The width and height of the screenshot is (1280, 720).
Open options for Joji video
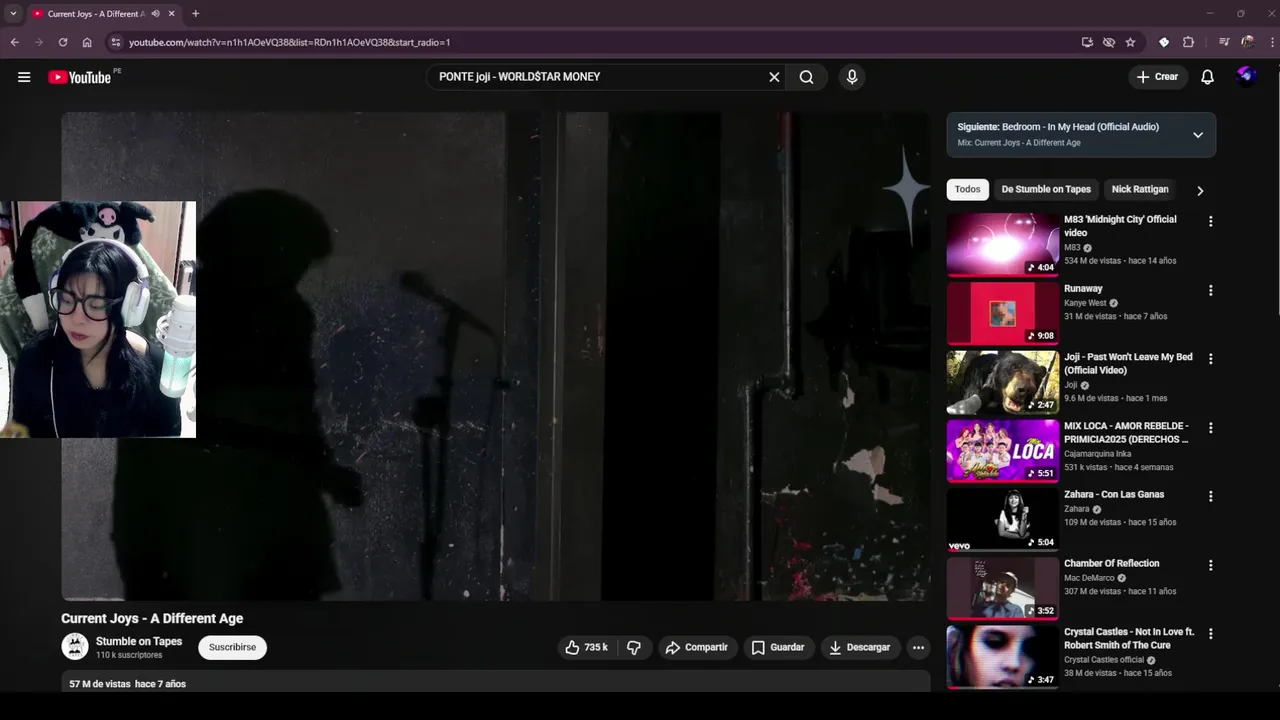(x=1210, y=359)
